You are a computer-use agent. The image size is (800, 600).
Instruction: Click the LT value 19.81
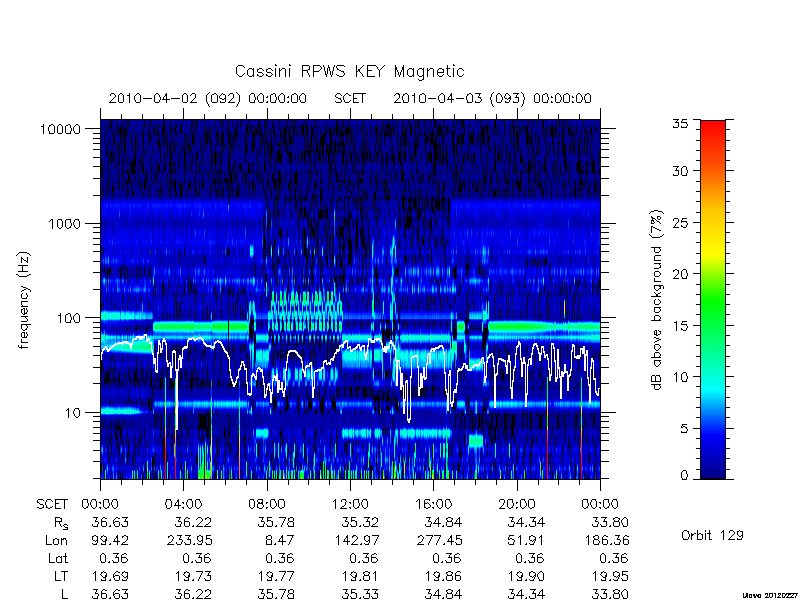360,576
